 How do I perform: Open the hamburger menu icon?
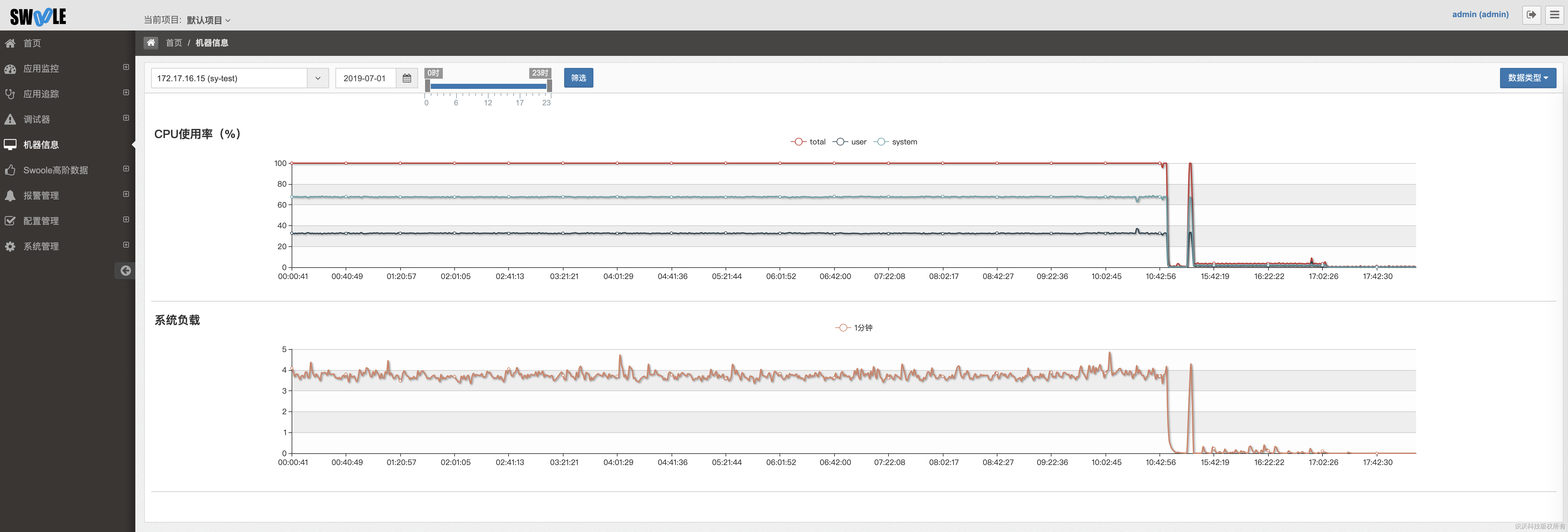coord(1554,15)
